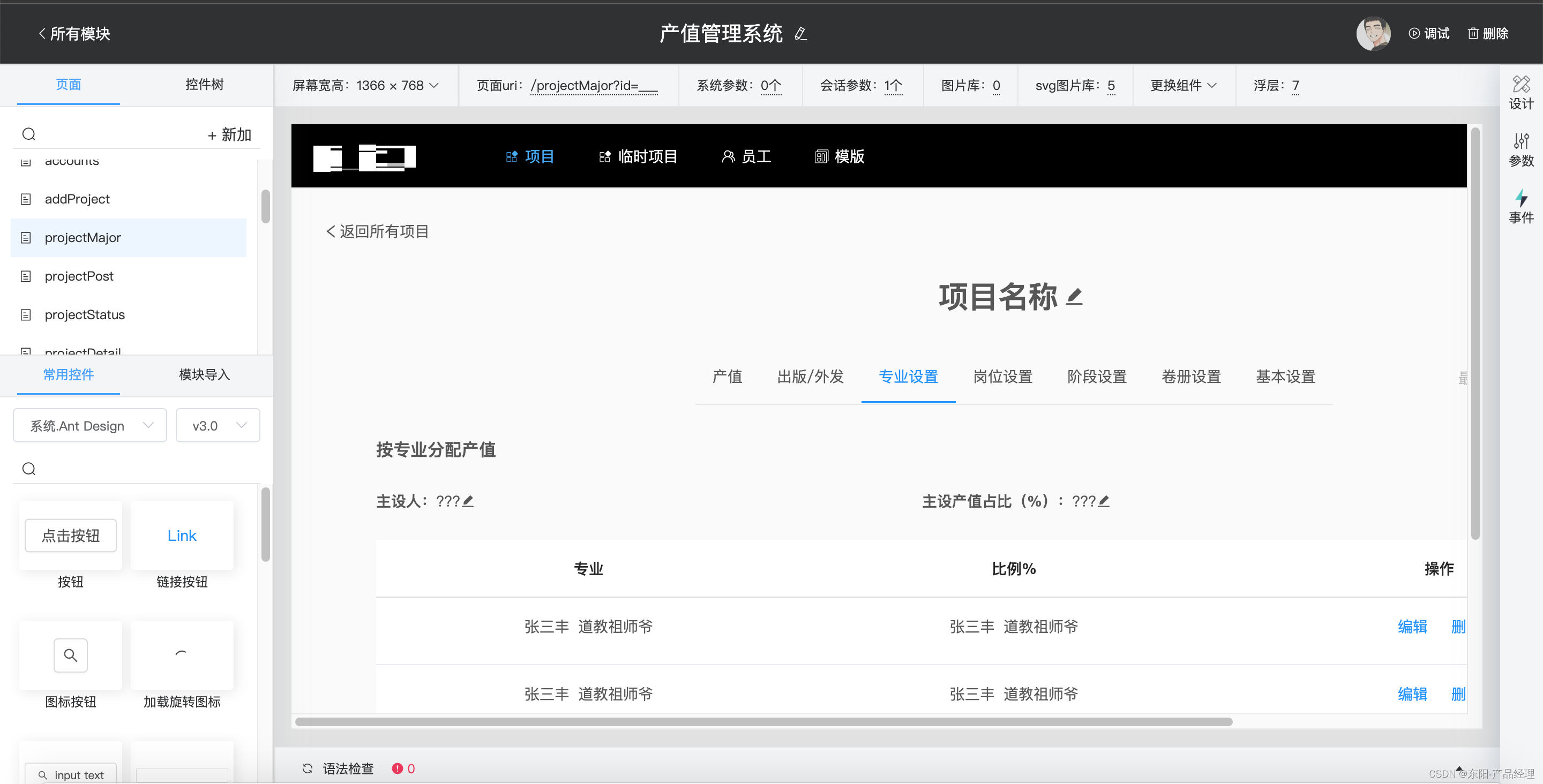Click 返回所有项目 back link
The width and height of the screenshot is (1543, 784).
(x=377, y=231)
